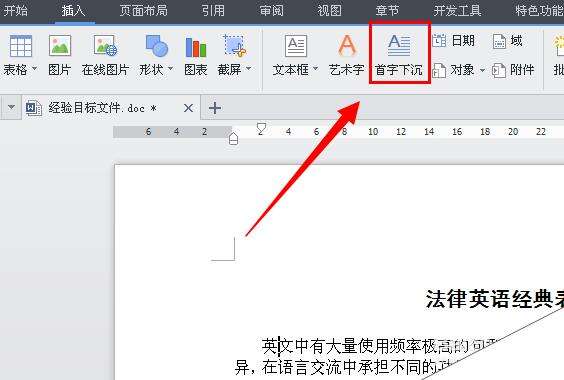The image size is (564, 380).
Task: Select the 插入 ribbon tab
Action: click(73, 10)
